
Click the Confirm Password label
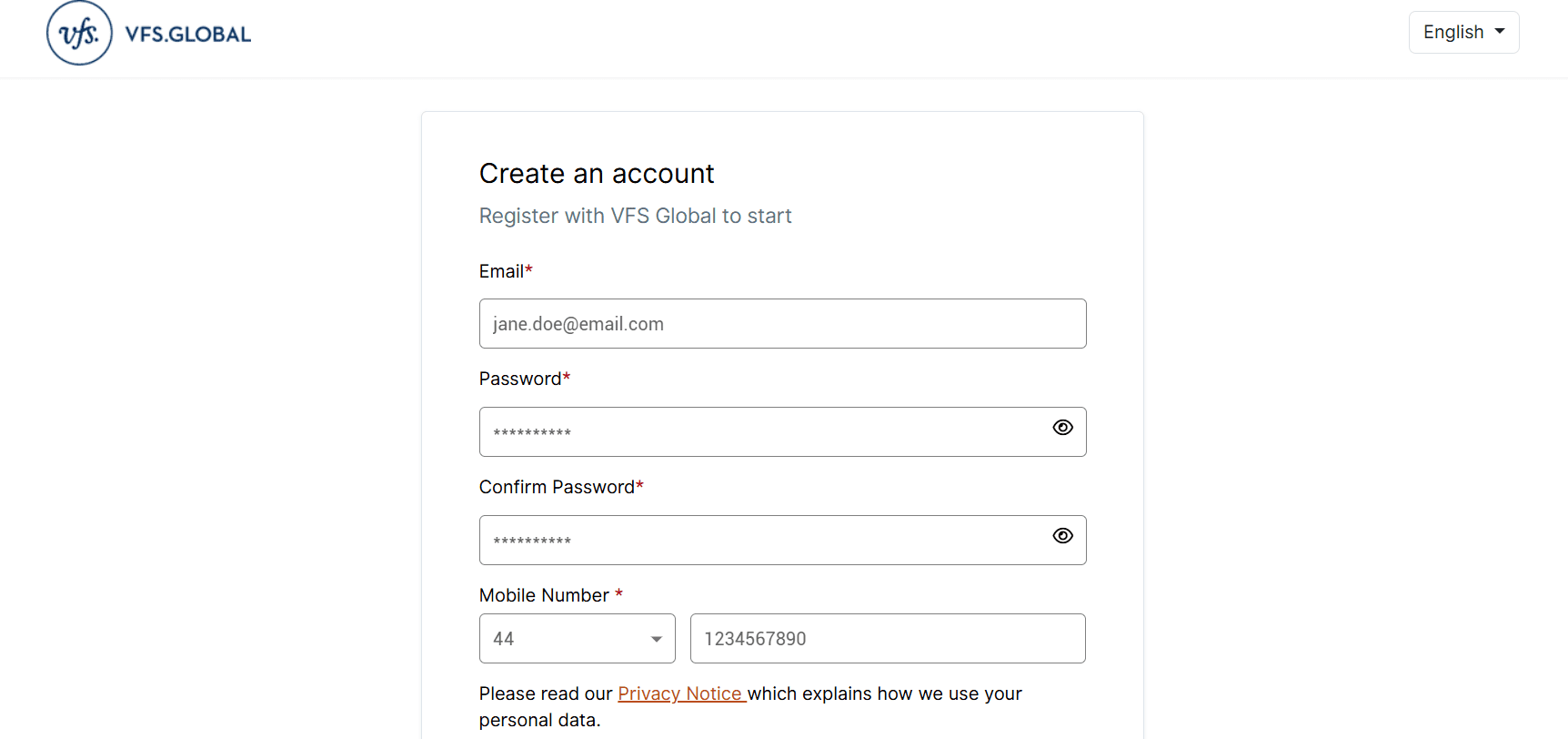557,487
